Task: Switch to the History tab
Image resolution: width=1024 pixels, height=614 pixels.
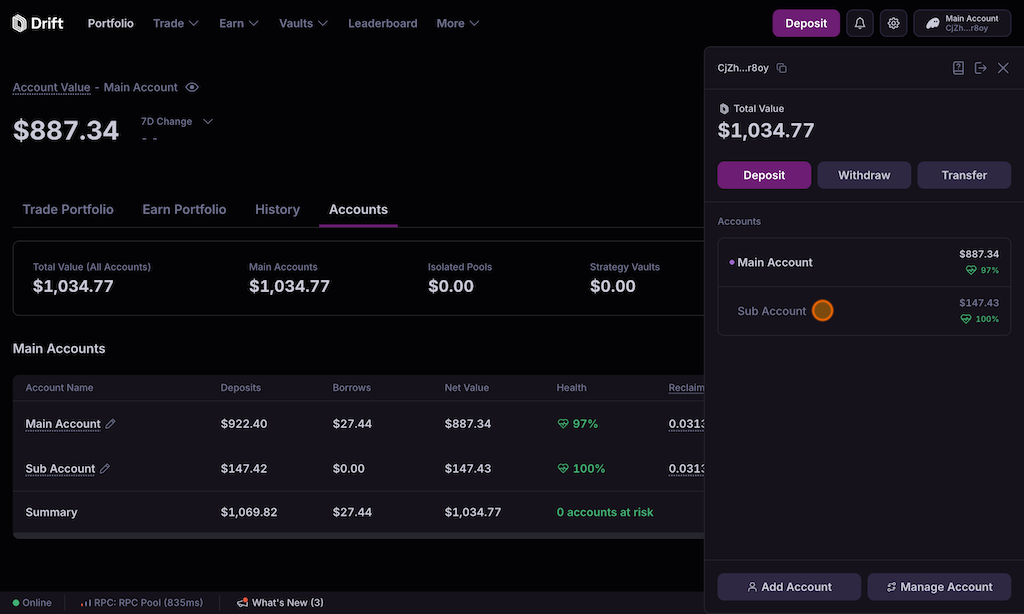Action: tap(277, 210)
